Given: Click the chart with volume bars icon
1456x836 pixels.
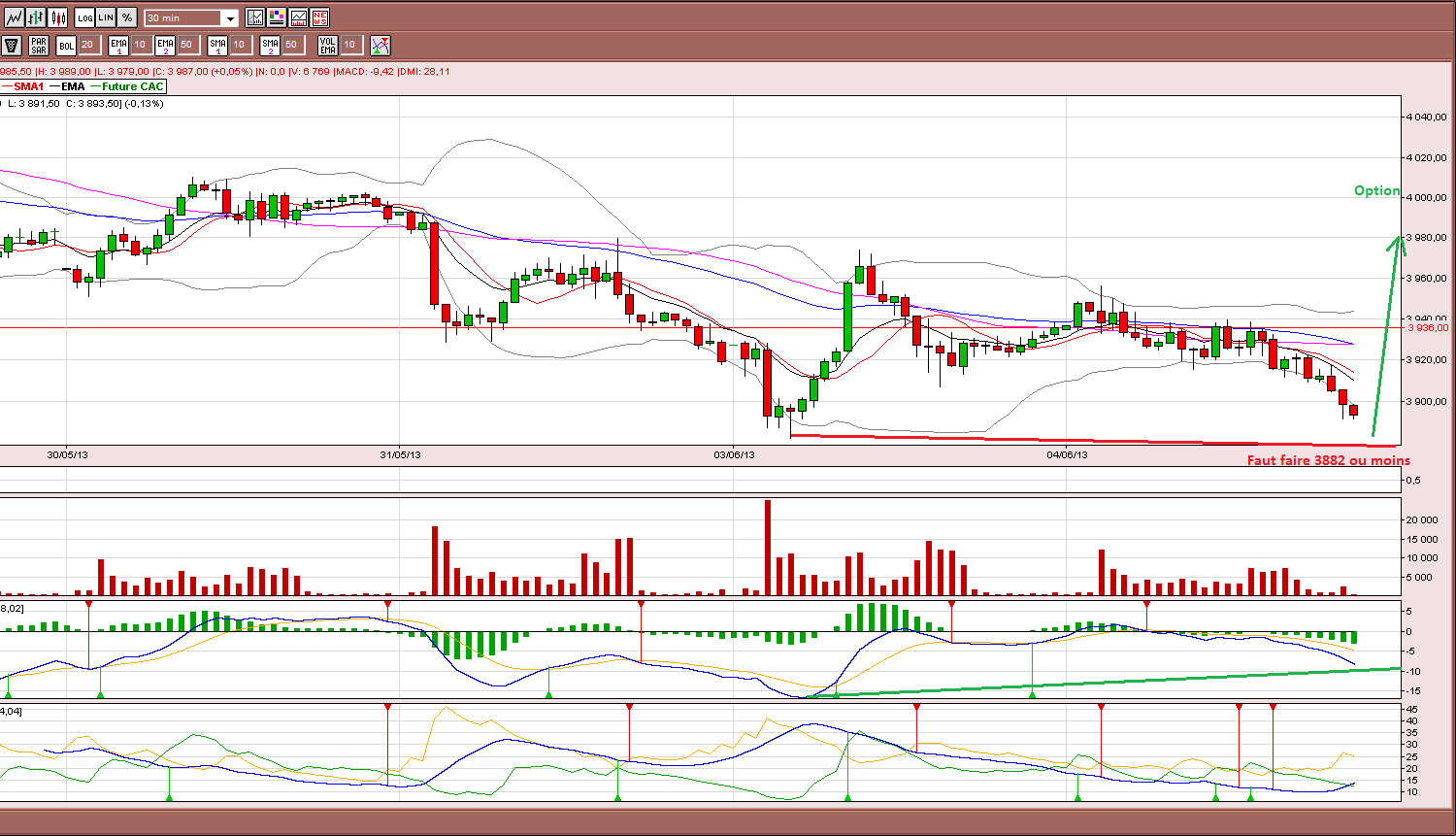Looking at the screenshot, I should (x=298, y=17).
